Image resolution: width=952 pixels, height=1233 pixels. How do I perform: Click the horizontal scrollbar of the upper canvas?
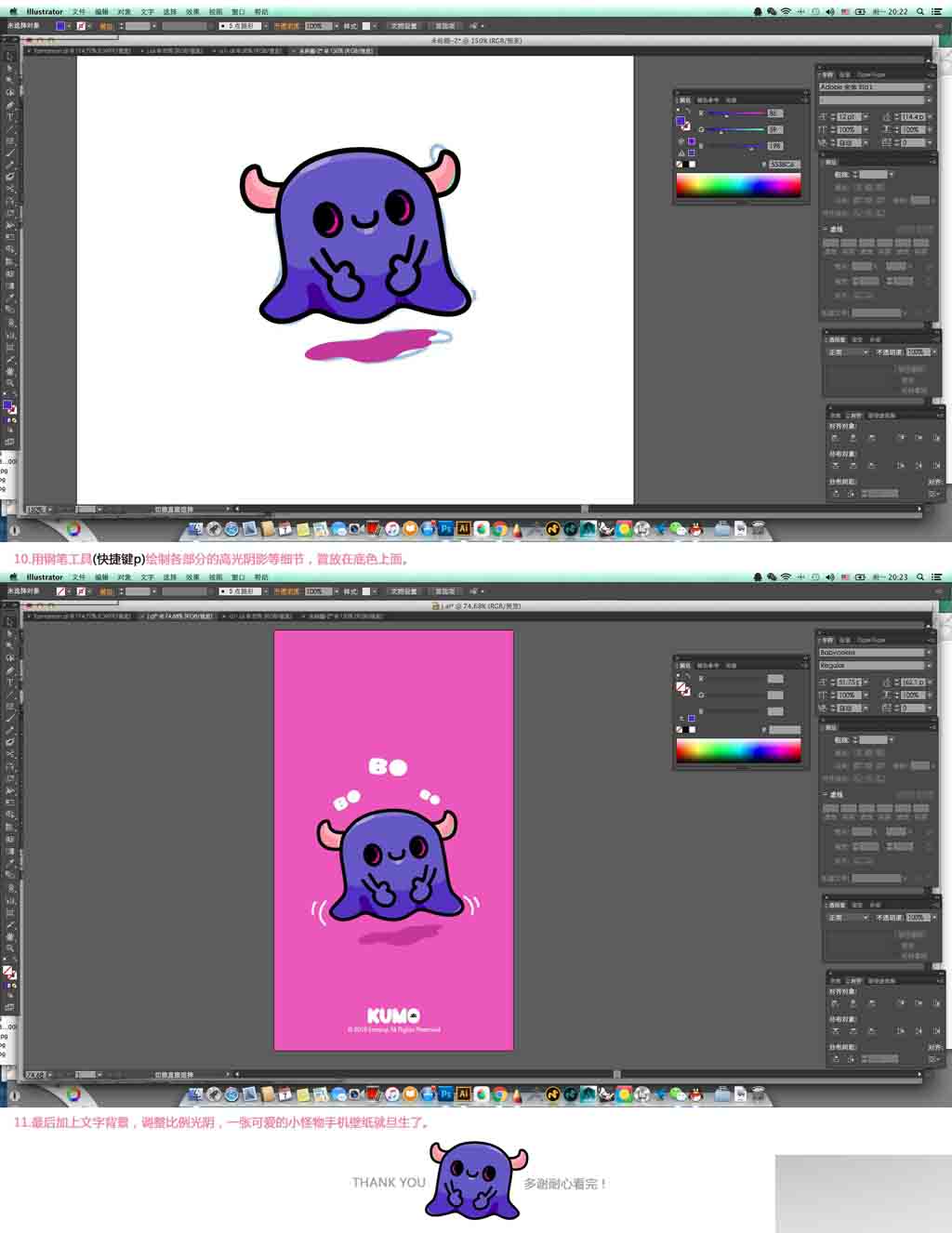point(586,510)
